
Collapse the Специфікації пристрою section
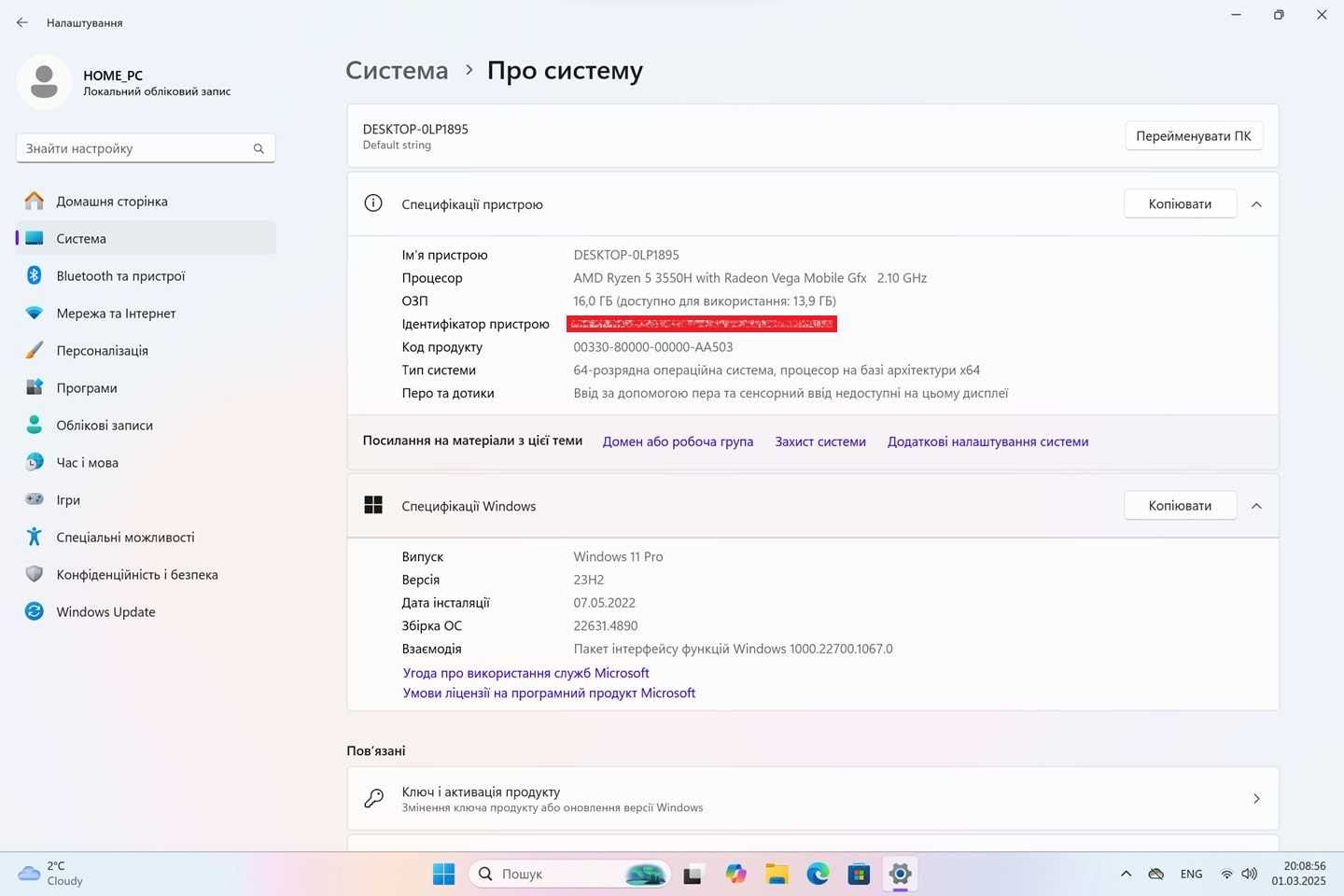click(1256, 204)
